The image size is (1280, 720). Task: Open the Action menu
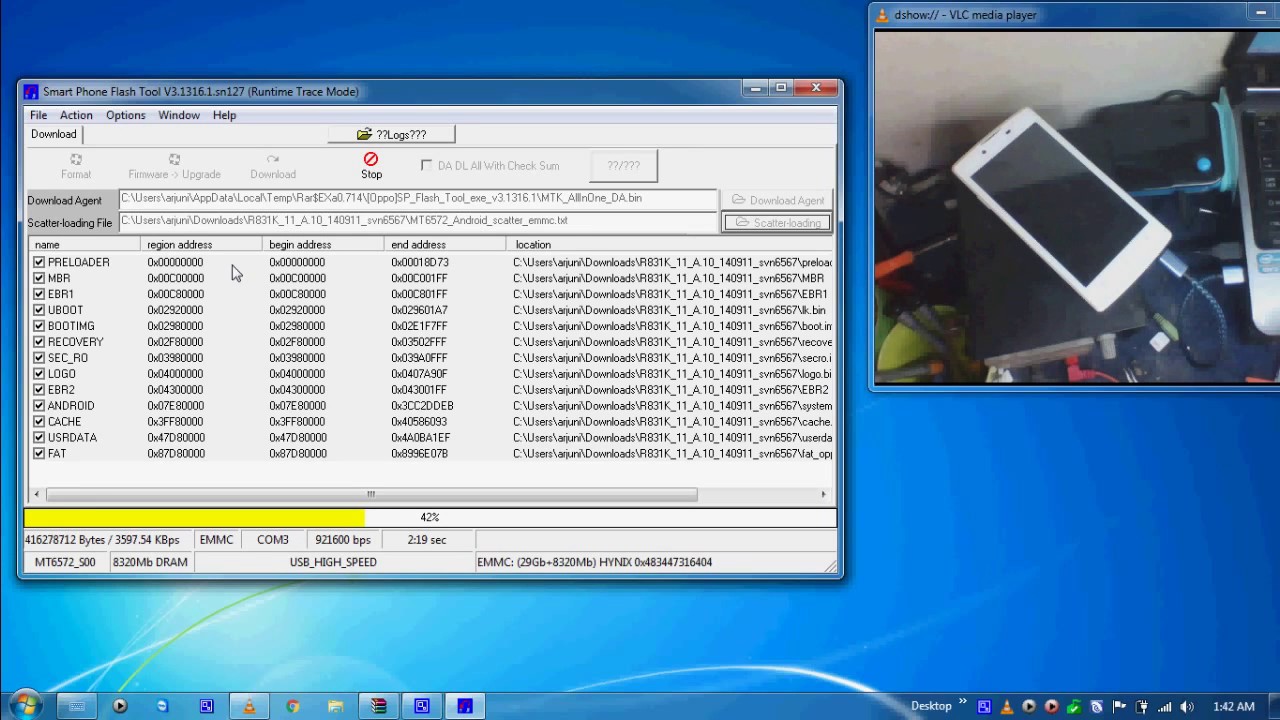(76, 115)
